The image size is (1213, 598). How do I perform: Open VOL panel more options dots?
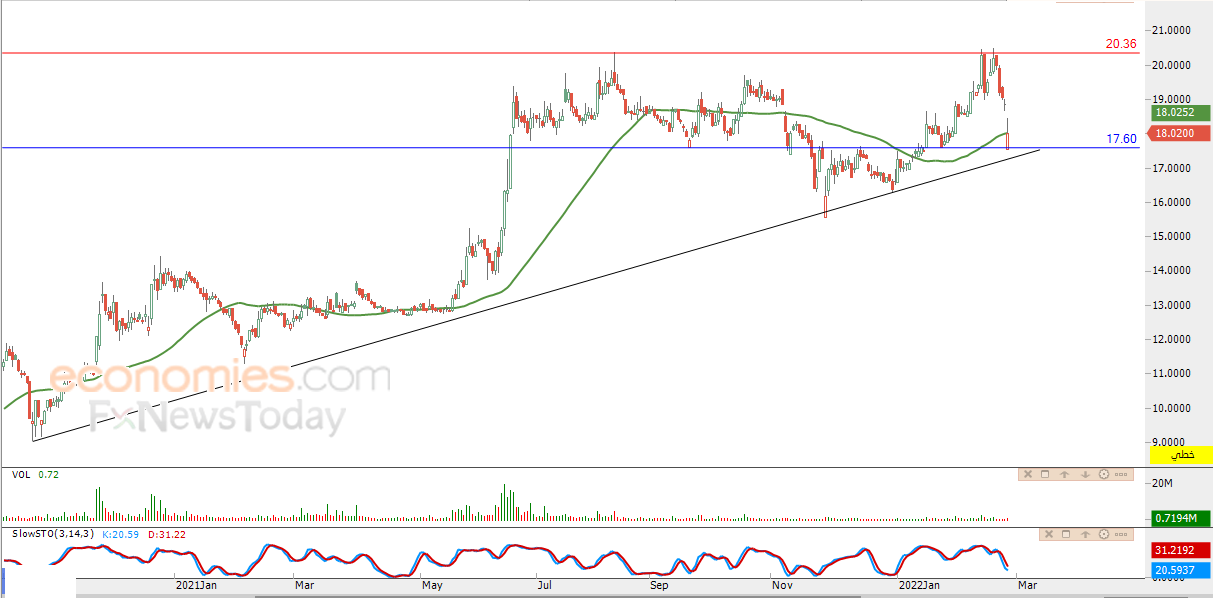pyautogui.click(x=1121, y=474)
